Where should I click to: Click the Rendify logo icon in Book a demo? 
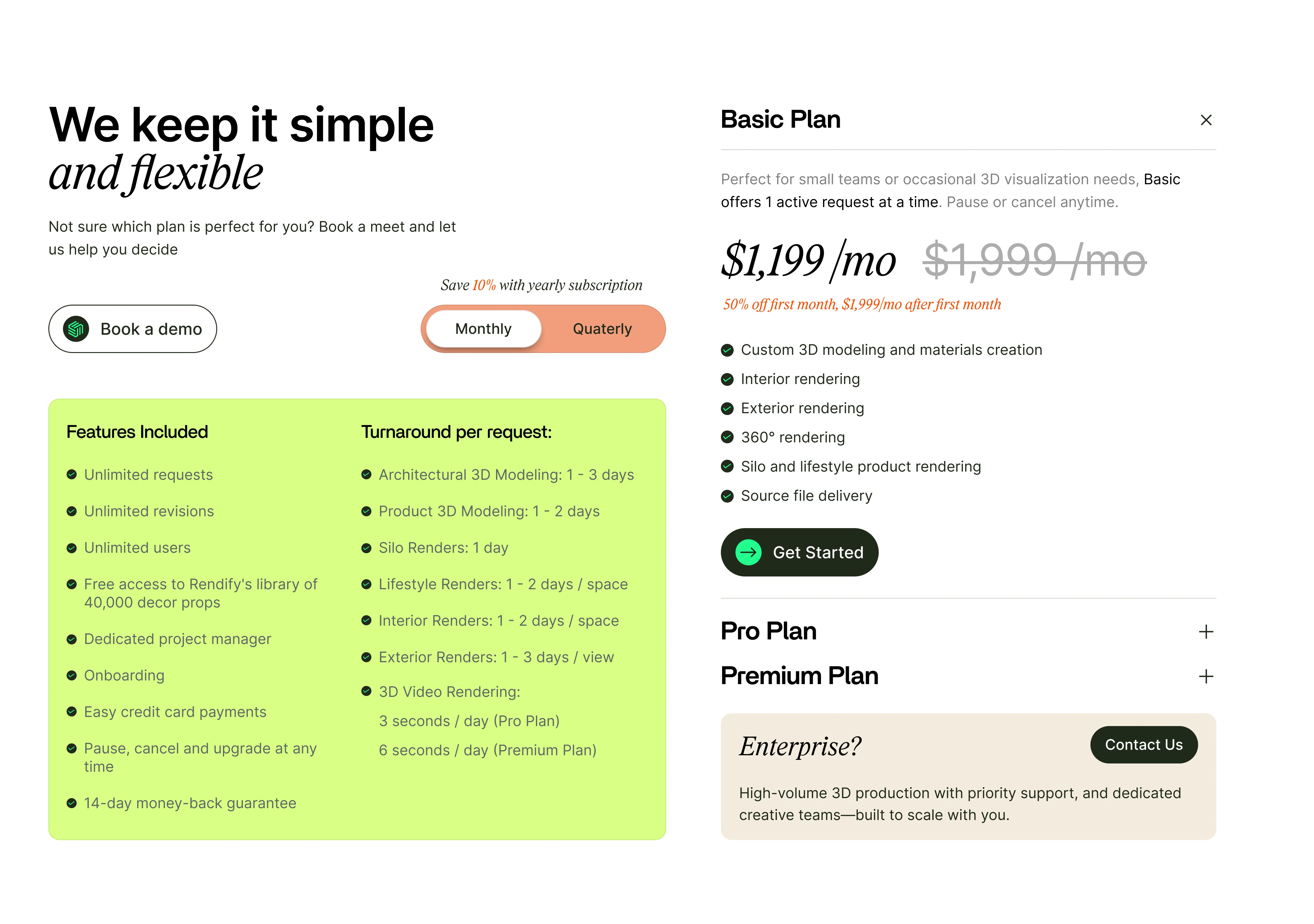[x=76, y=329]
